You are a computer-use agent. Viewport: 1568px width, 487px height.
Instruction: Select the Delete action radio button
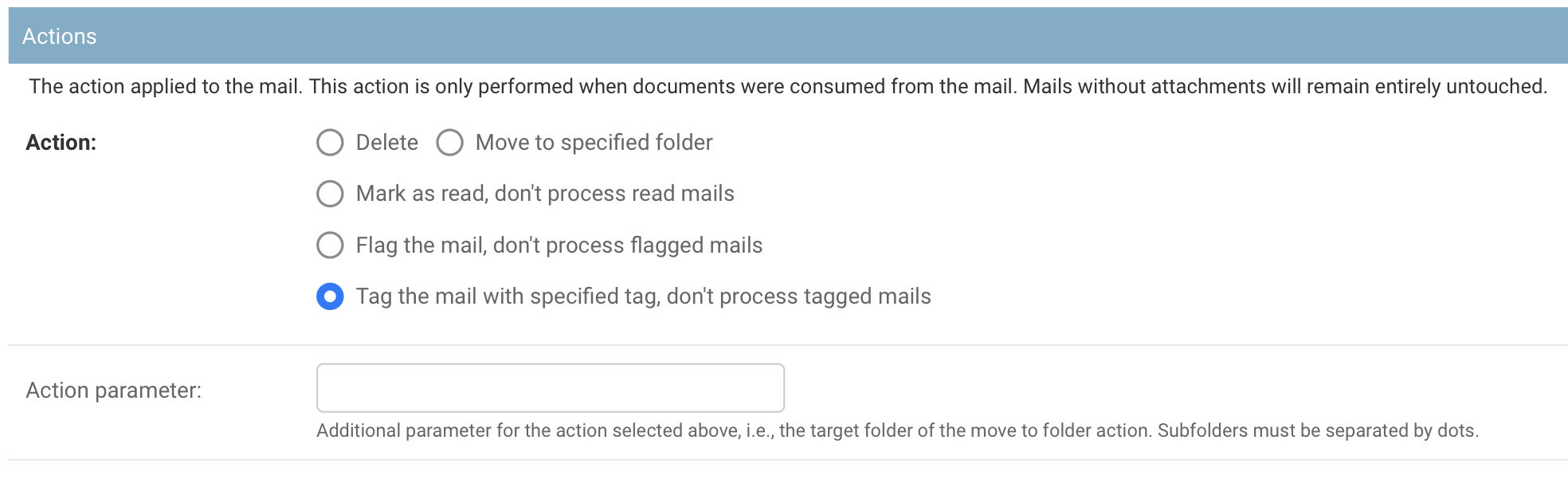[330, 143]
